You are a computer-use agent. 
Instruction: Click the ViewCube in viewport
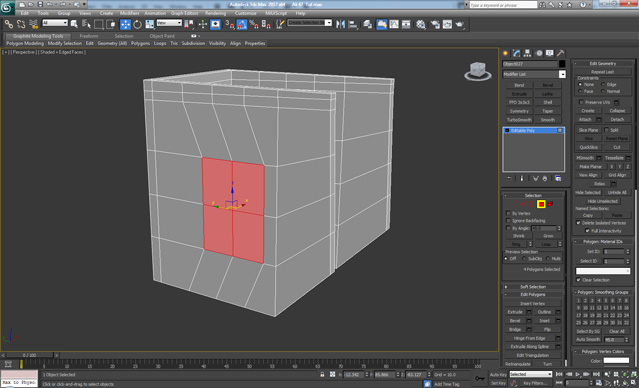tap(478, 71)
